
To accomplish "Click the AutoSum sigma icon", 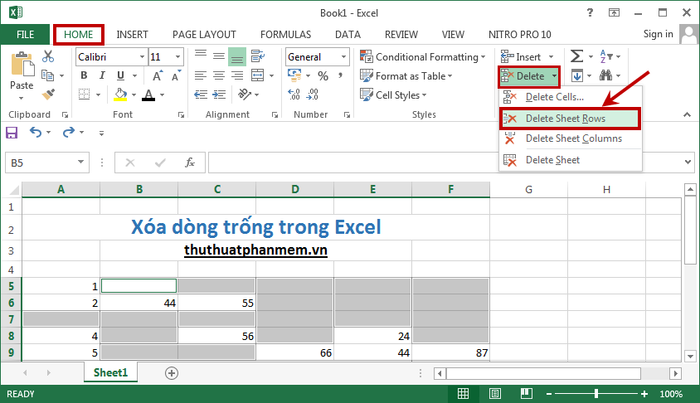I will (x=576, y=56).
